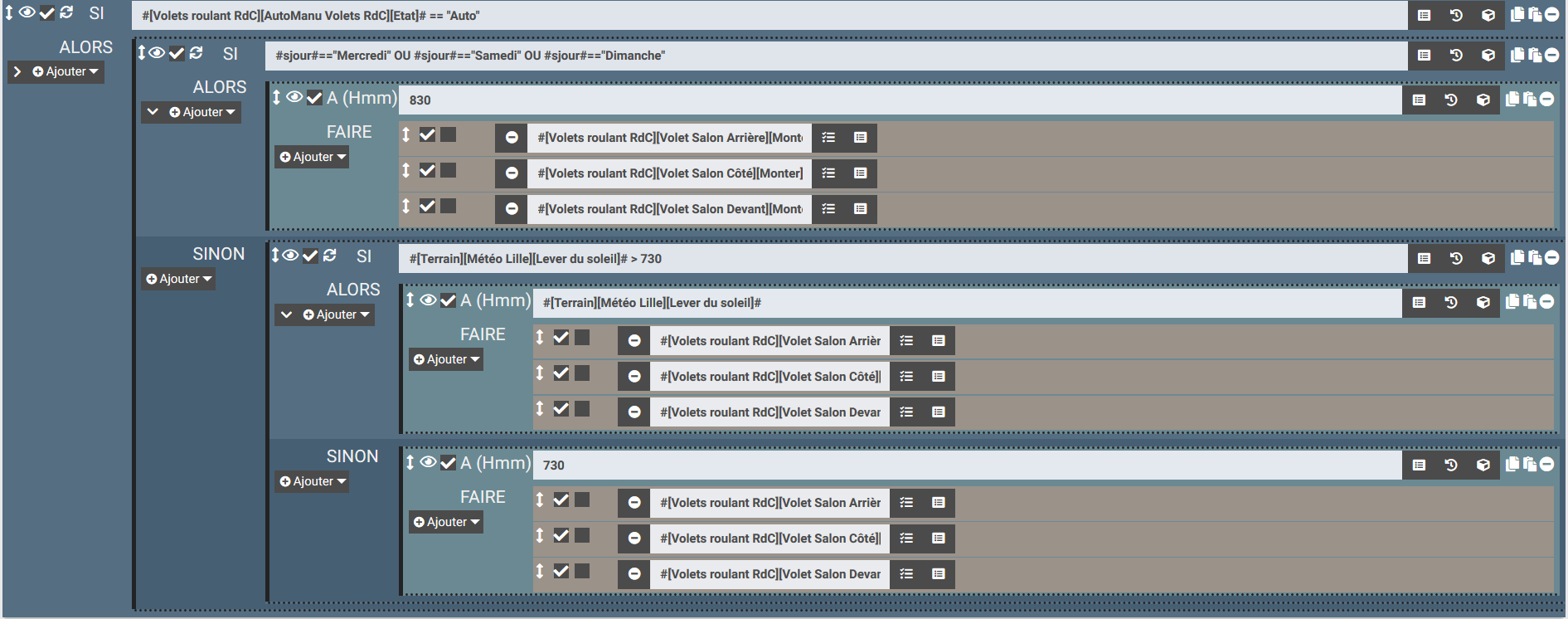Click the command picker icon on the 830 time row

[1419, 100]
